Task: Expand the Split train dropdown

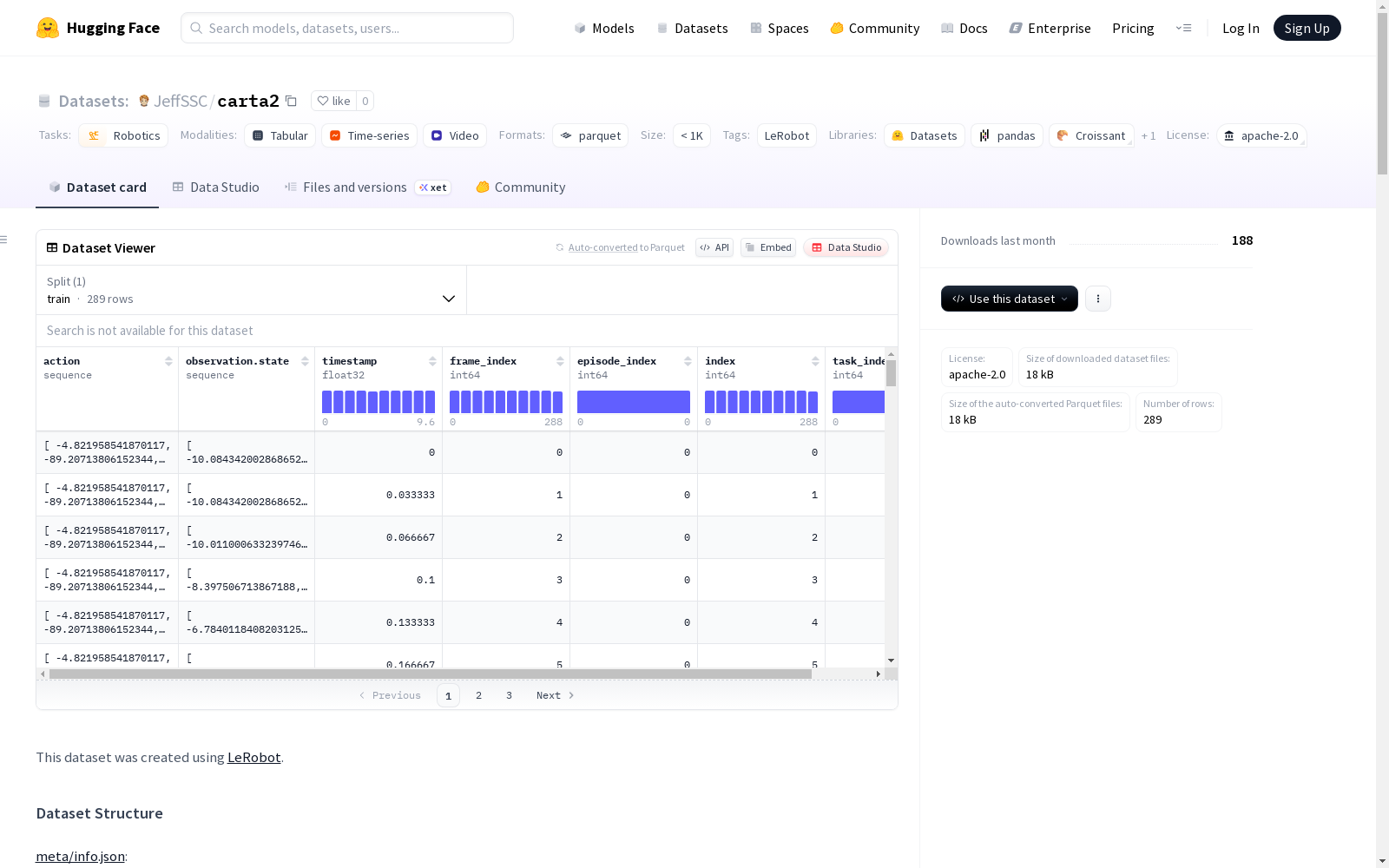Action: coord(252,290)
